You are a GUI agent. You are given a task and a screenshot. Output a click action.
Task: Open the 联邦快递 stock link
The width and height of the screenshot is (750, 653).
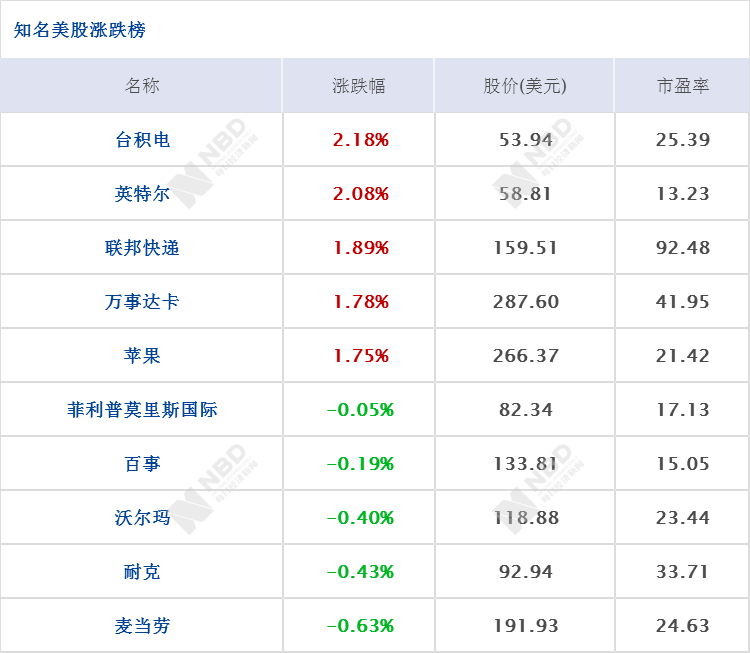click(142, 248)
